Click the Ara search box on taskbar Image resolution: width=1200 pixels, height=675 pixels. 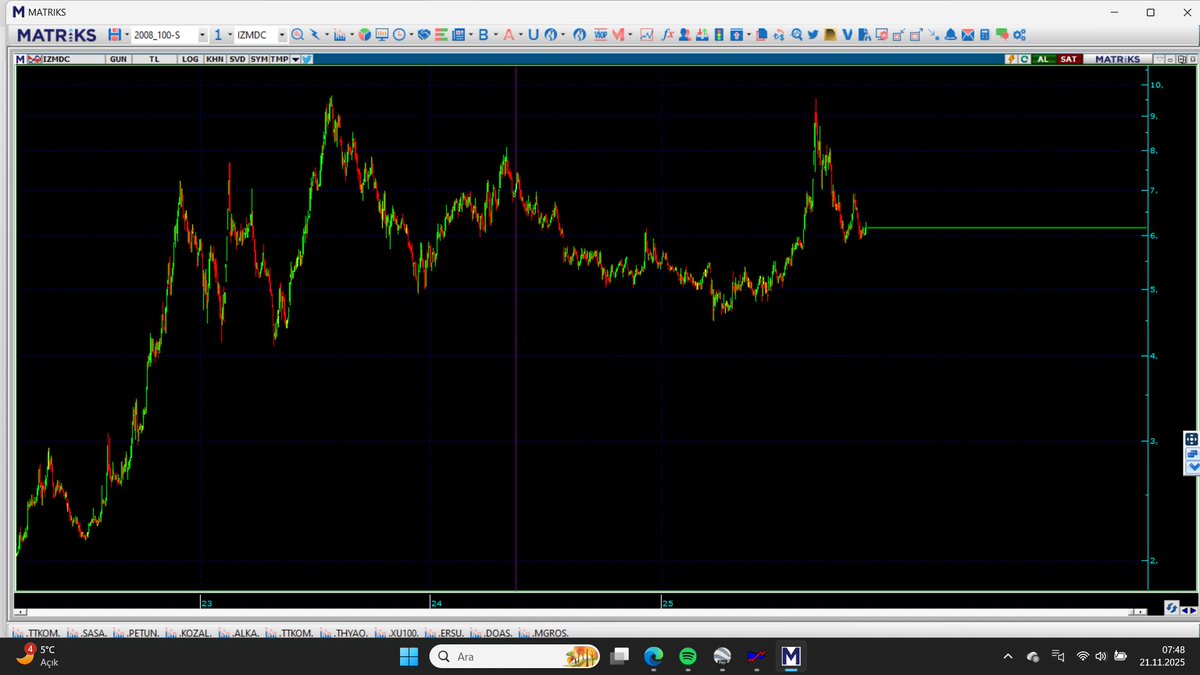pos(515,656)
